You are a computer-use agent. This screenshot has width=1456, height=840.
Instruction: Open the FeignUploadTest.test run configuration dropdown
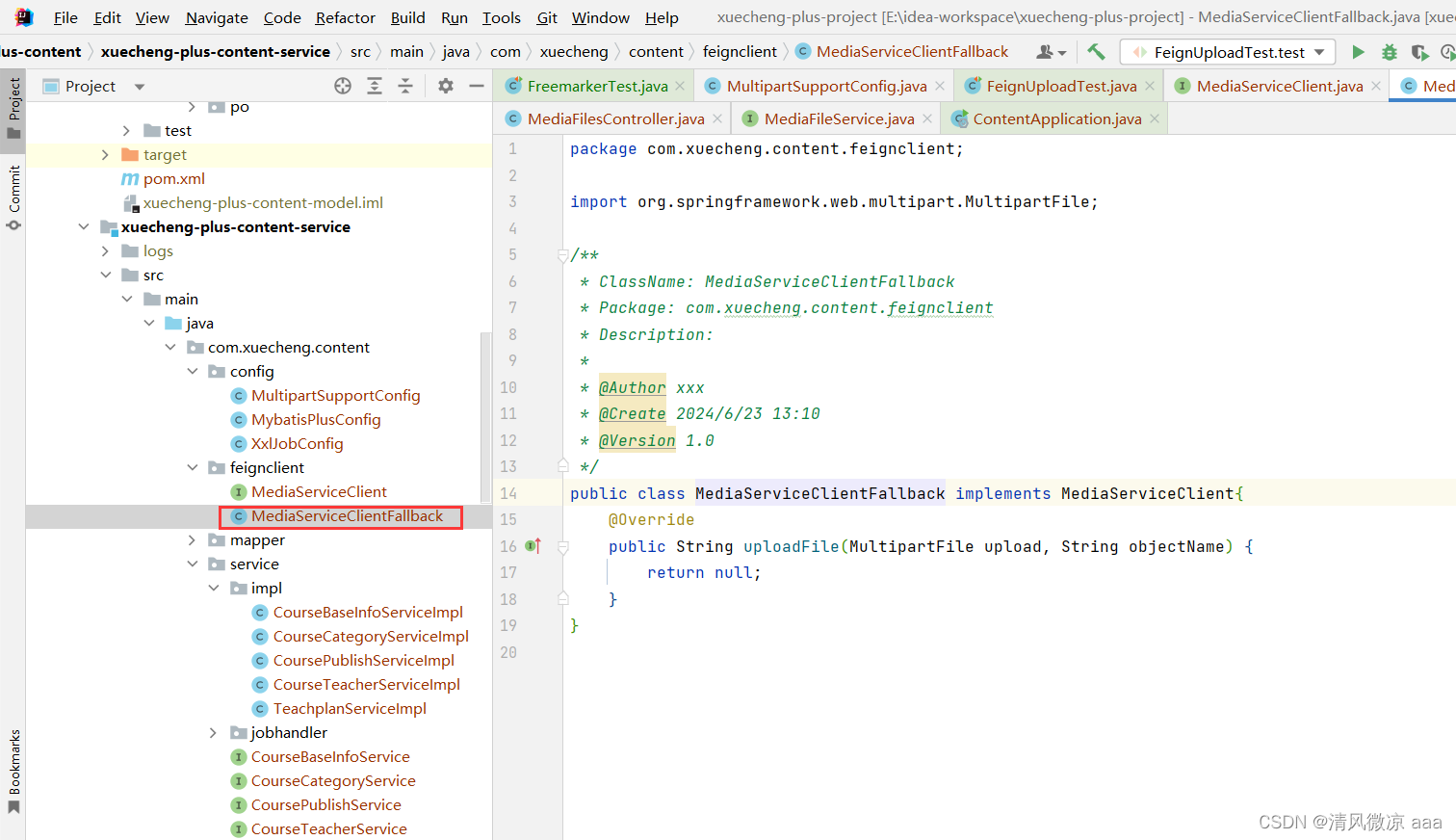click(1319, 52)
